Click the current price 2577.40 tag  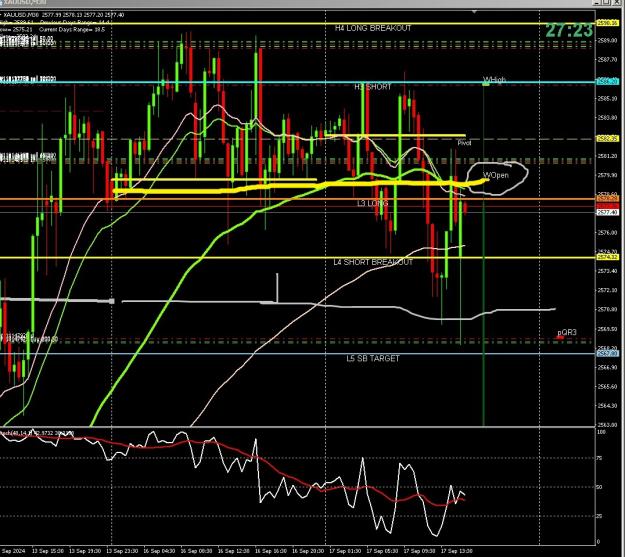tap(608, 213)
